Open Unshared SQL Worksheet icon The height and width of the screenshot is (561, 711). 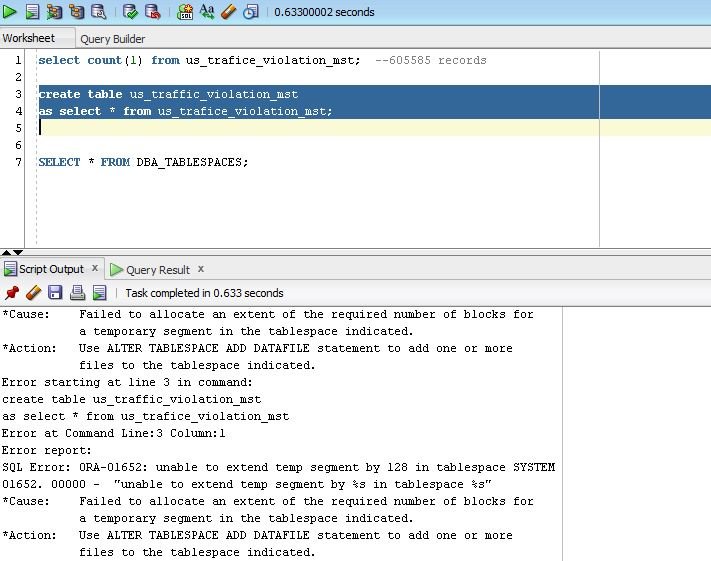[185, 12]
